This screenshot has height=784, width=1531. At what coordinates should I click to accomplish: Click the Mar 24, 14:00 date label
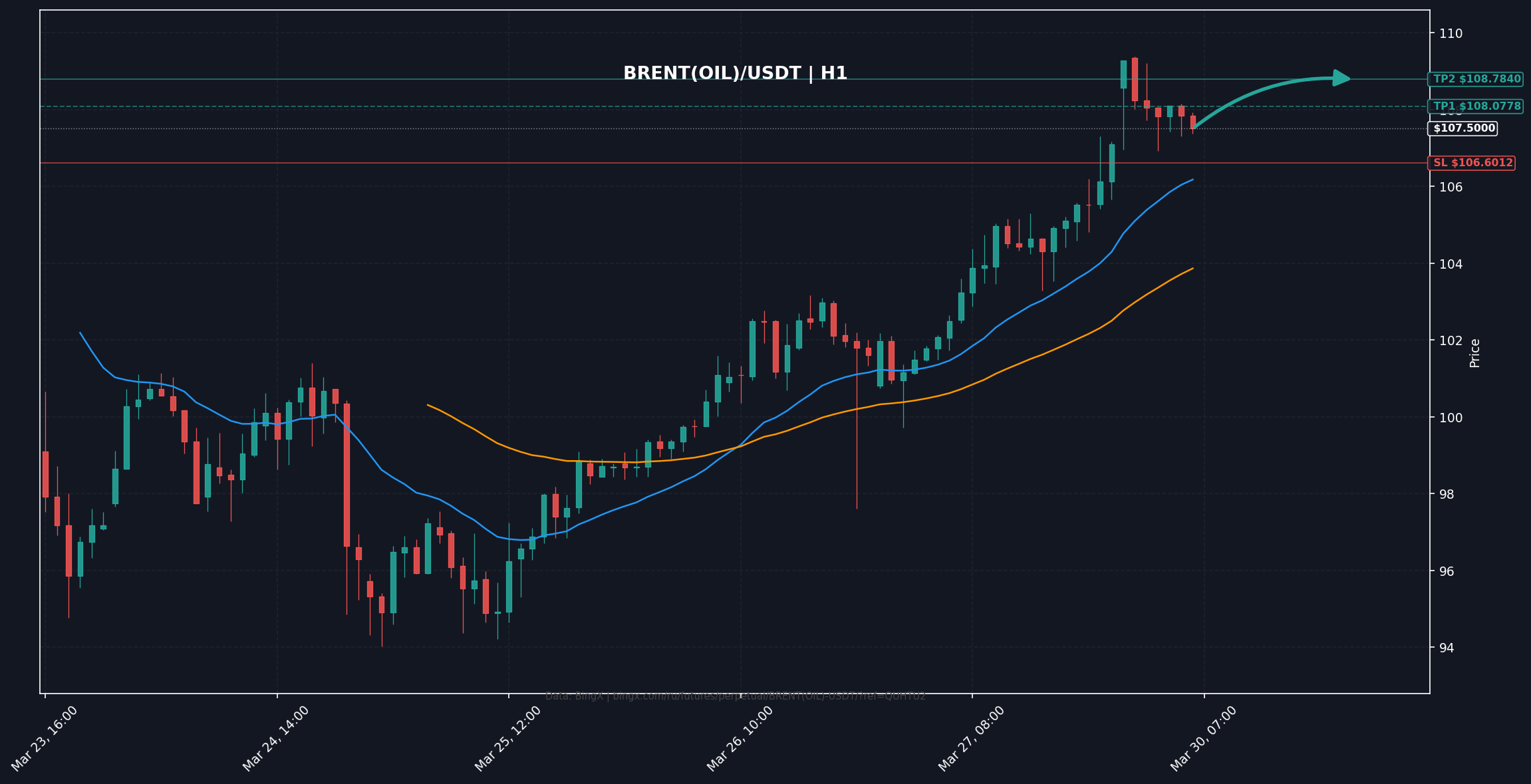click(x=276, y=739)
